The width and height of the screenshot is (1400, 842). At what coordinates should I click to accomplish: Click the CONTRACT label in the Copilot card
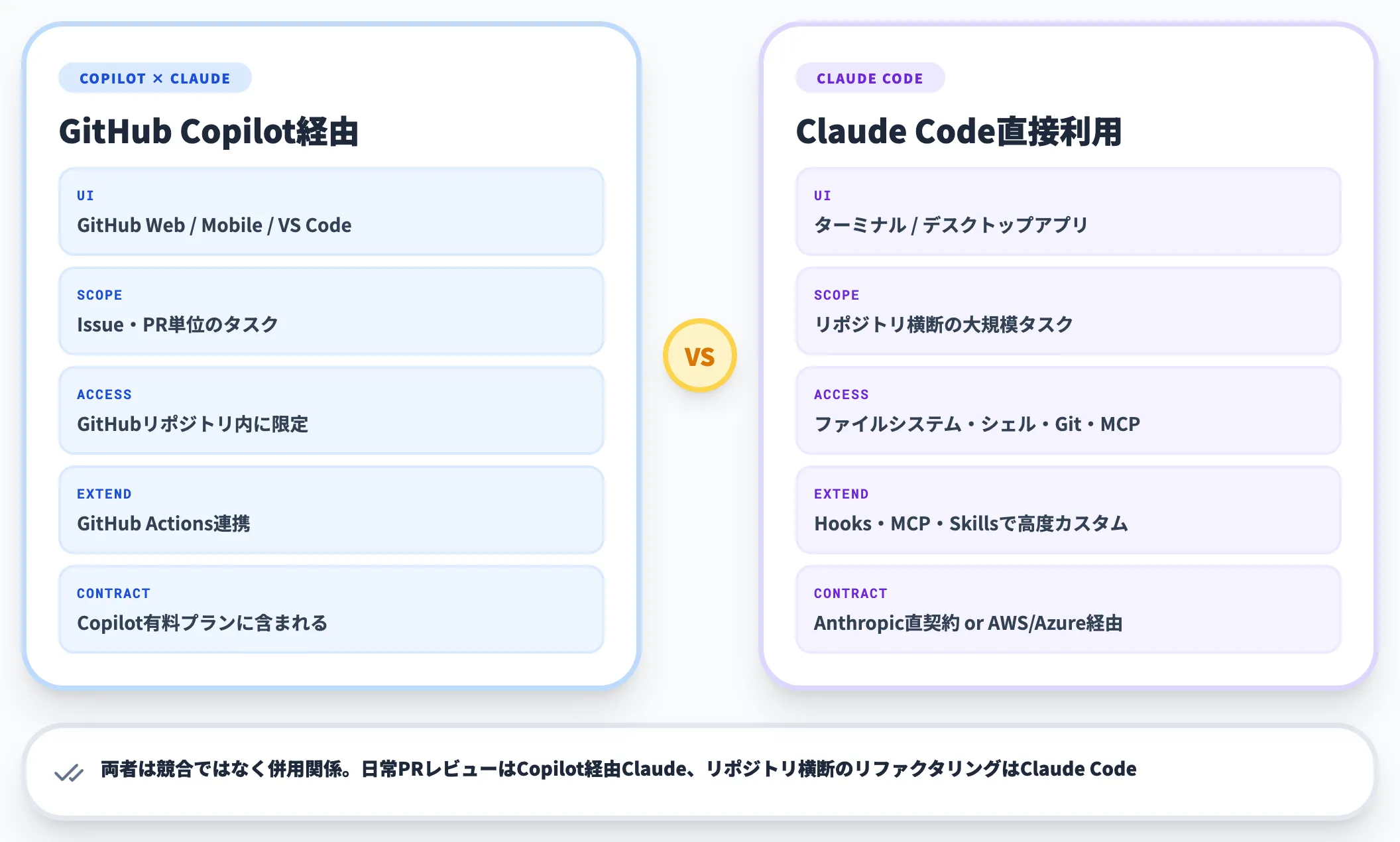(x=113, y=593)
